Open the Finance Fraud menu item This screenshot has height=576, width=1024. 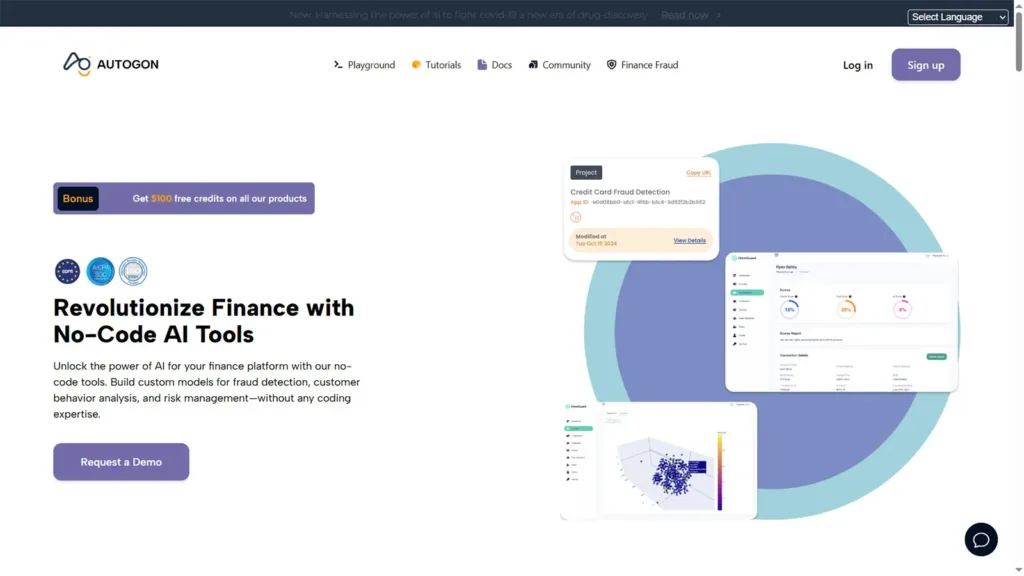pos(643,65)
